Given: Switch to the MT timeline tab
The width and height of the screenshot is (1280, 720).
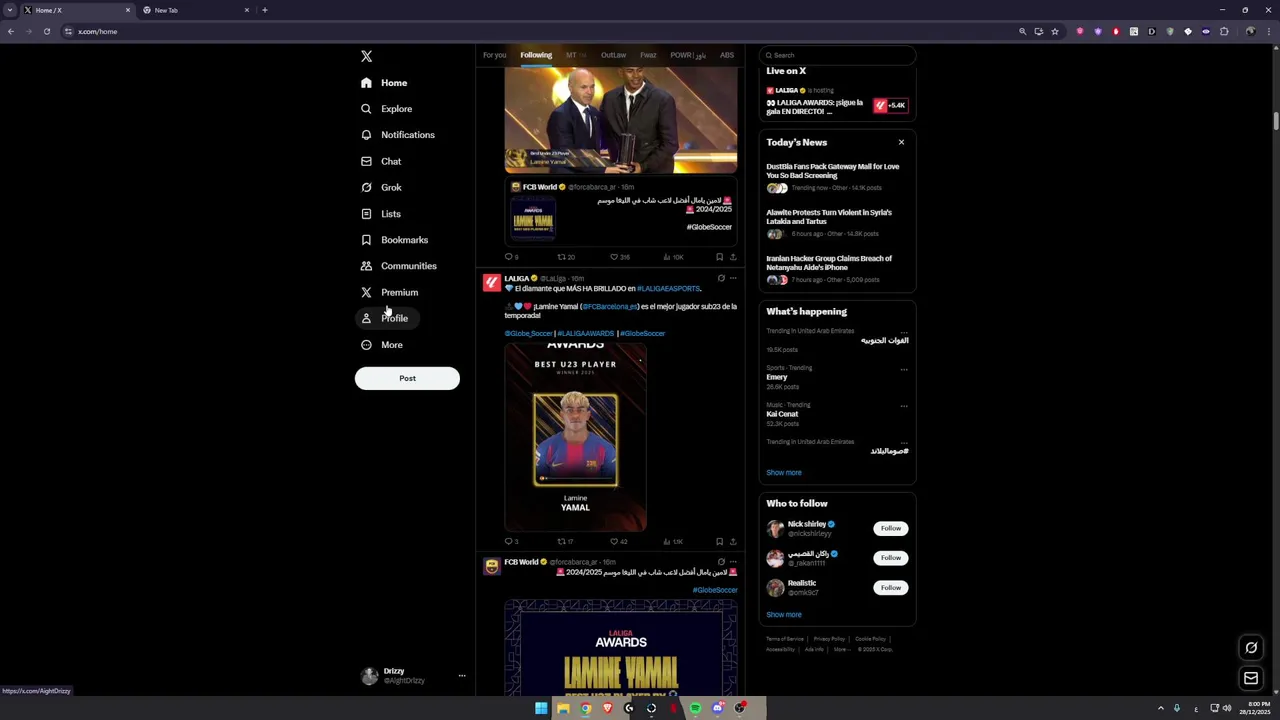Looking at the screenshot, I should (x=575, y=55).
